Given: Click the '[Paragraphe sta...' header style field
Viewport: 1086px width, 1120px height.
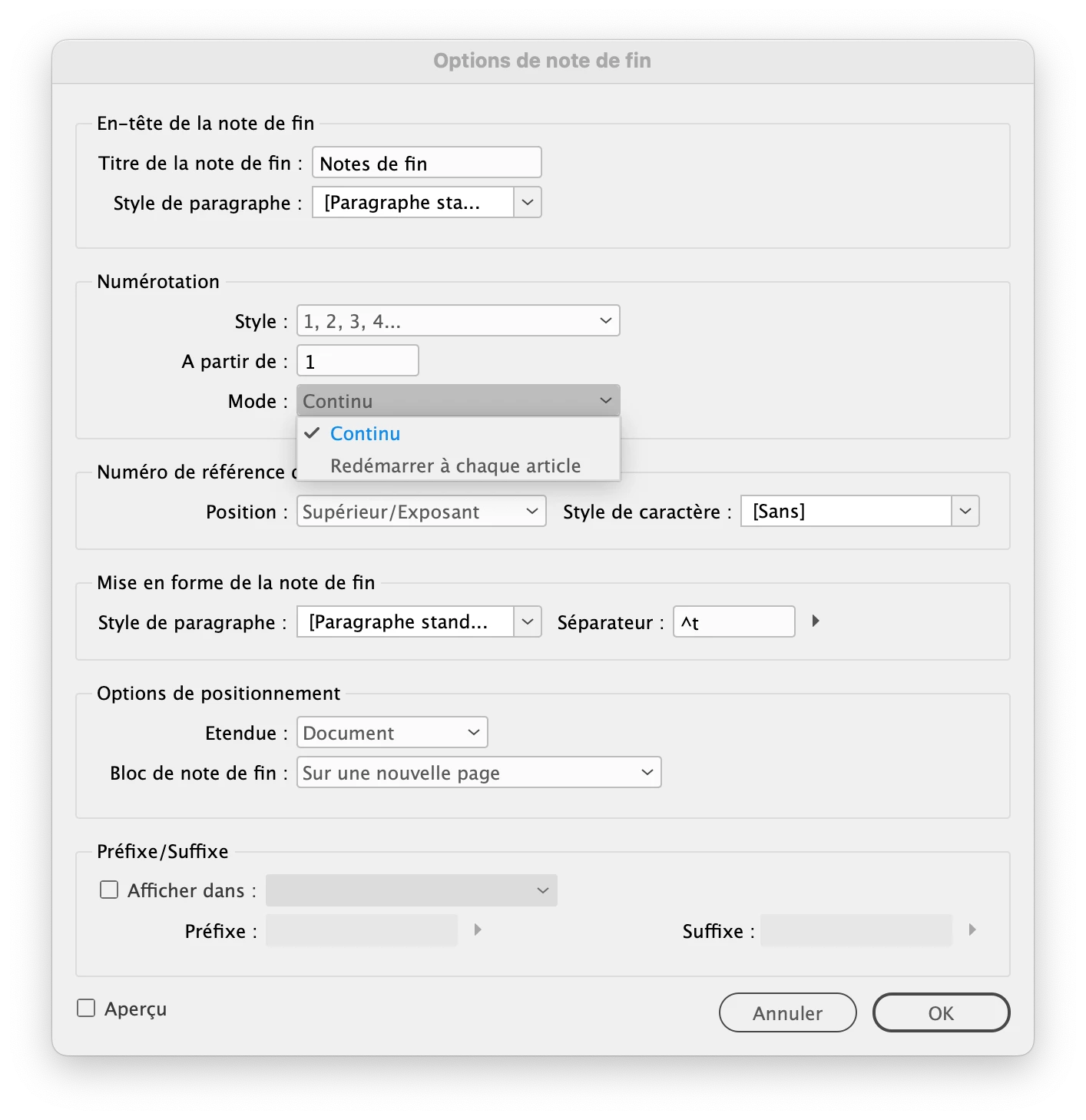Looking at the screenshot, I should click(413, 202).
